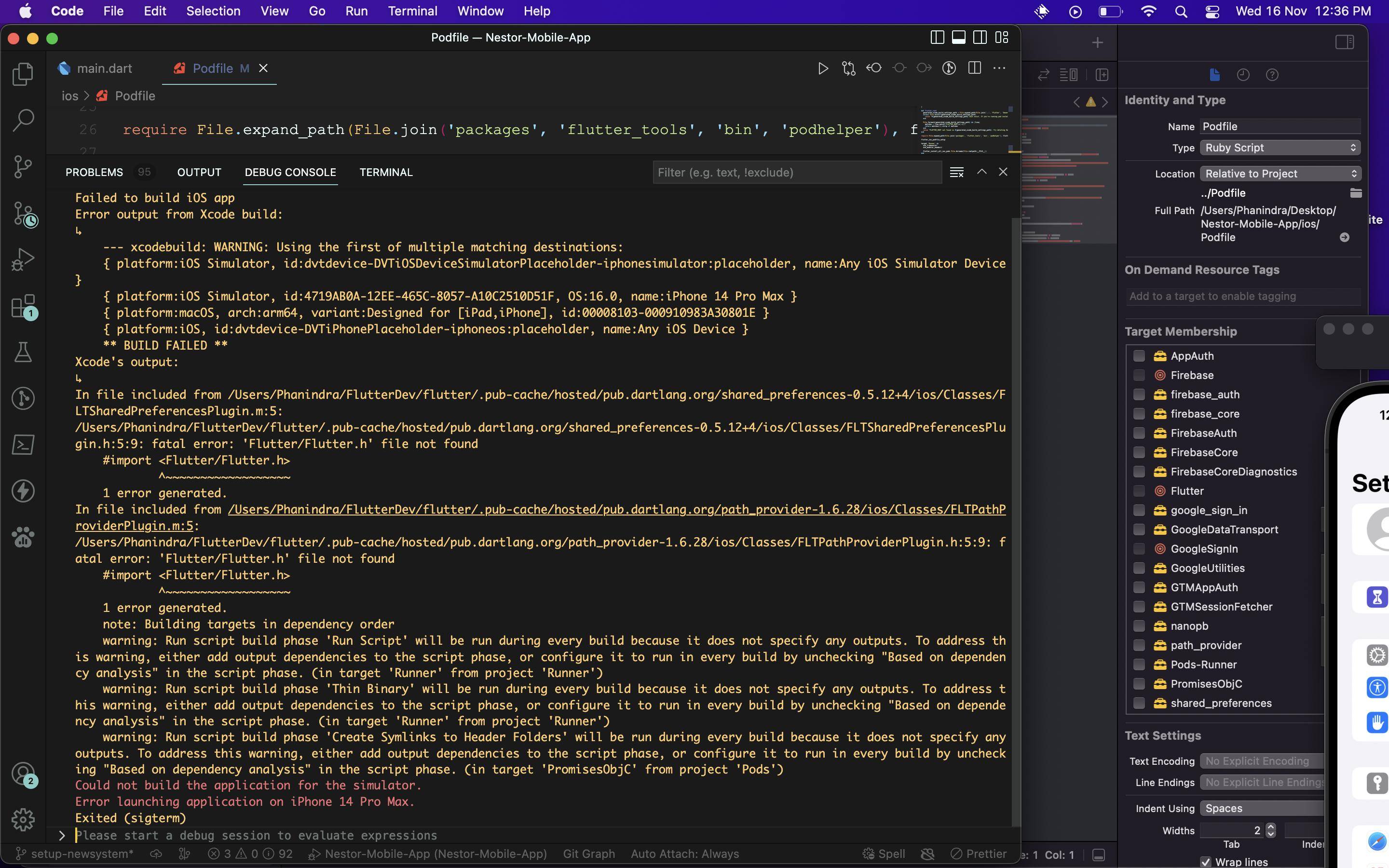Click folder icon beside ../Podfile path
The width and height of the screenshot is (1389, 868).
click(x=1356, y=193)
